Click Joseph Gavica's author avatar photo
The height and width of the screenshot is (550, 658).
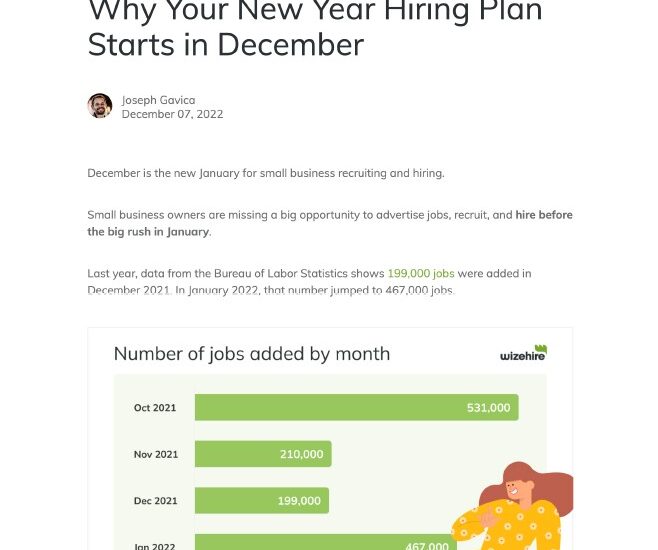(x=100, y=106)
